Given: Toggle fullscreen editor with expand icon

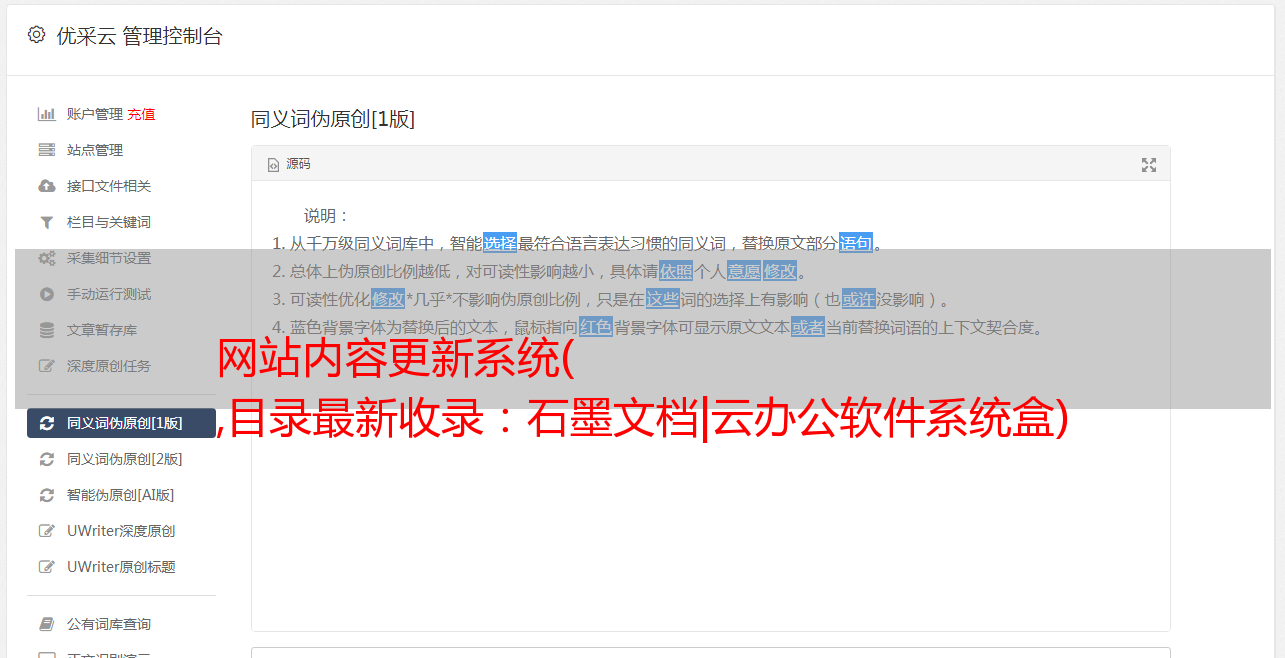Looking at the screenshot, I should point(1149,165).
